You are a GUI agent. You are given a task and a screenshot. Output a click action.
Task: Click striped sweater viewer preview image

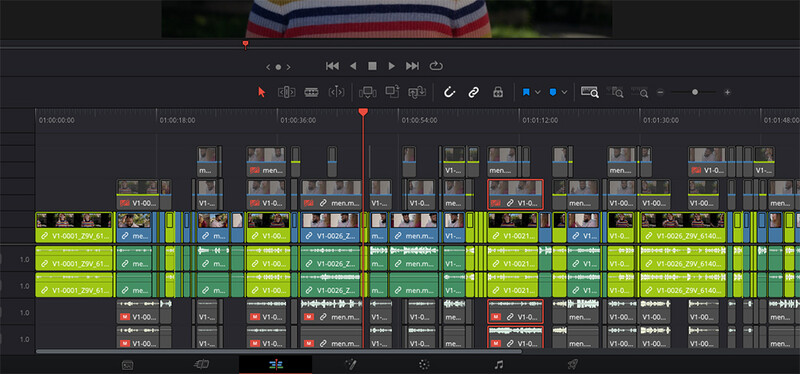[387, 19]
